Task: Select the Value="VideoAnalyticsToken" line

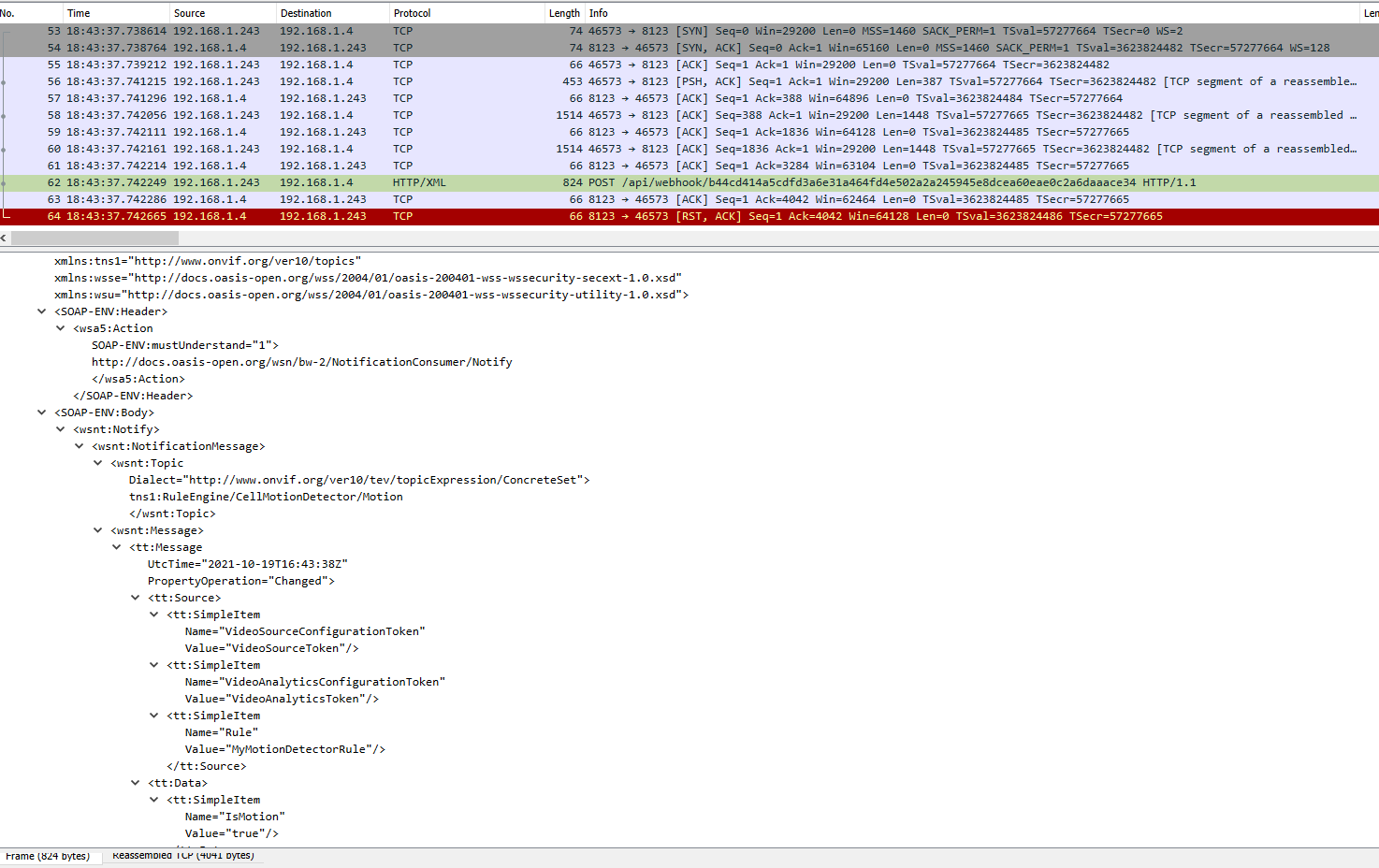Action: 282,699
